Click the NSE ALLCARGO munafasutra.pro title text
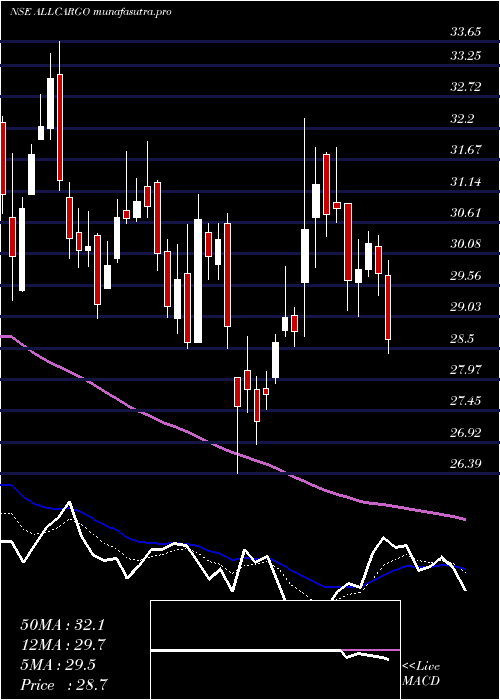Image resolution: width=500 pixels, height=700 pixels. pyautogui.click(x=91, y=12)
